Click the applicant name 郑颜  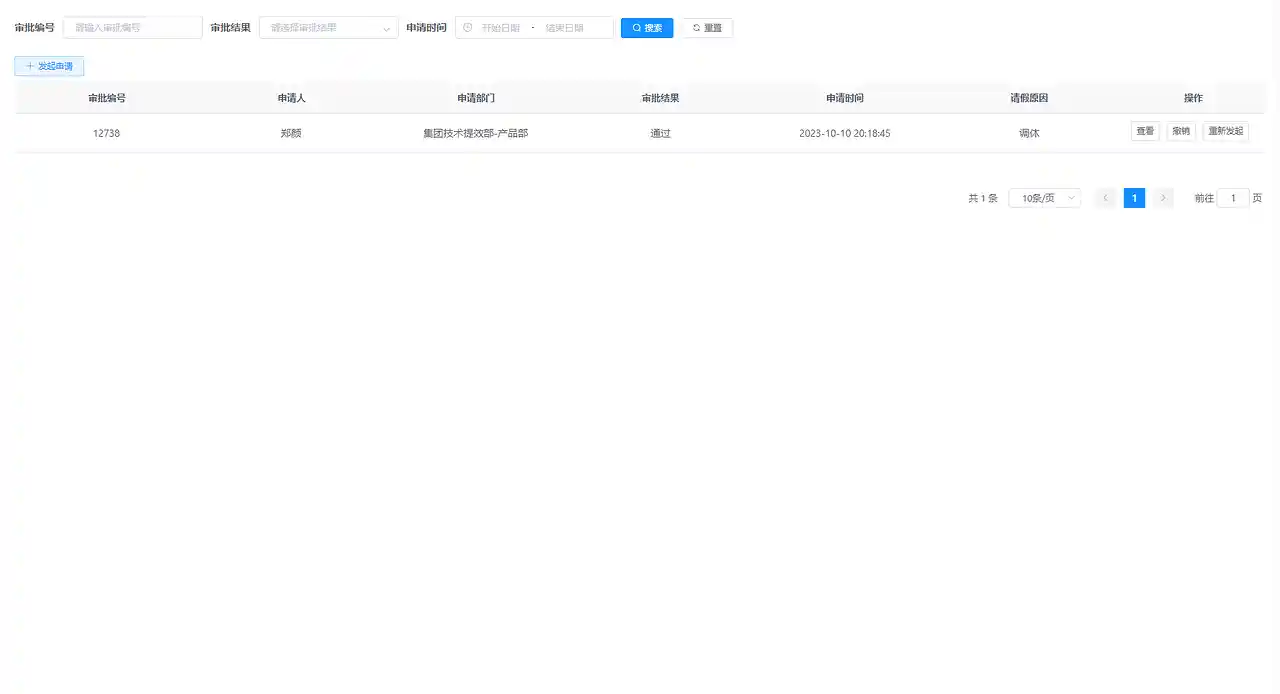coord(291,133)
